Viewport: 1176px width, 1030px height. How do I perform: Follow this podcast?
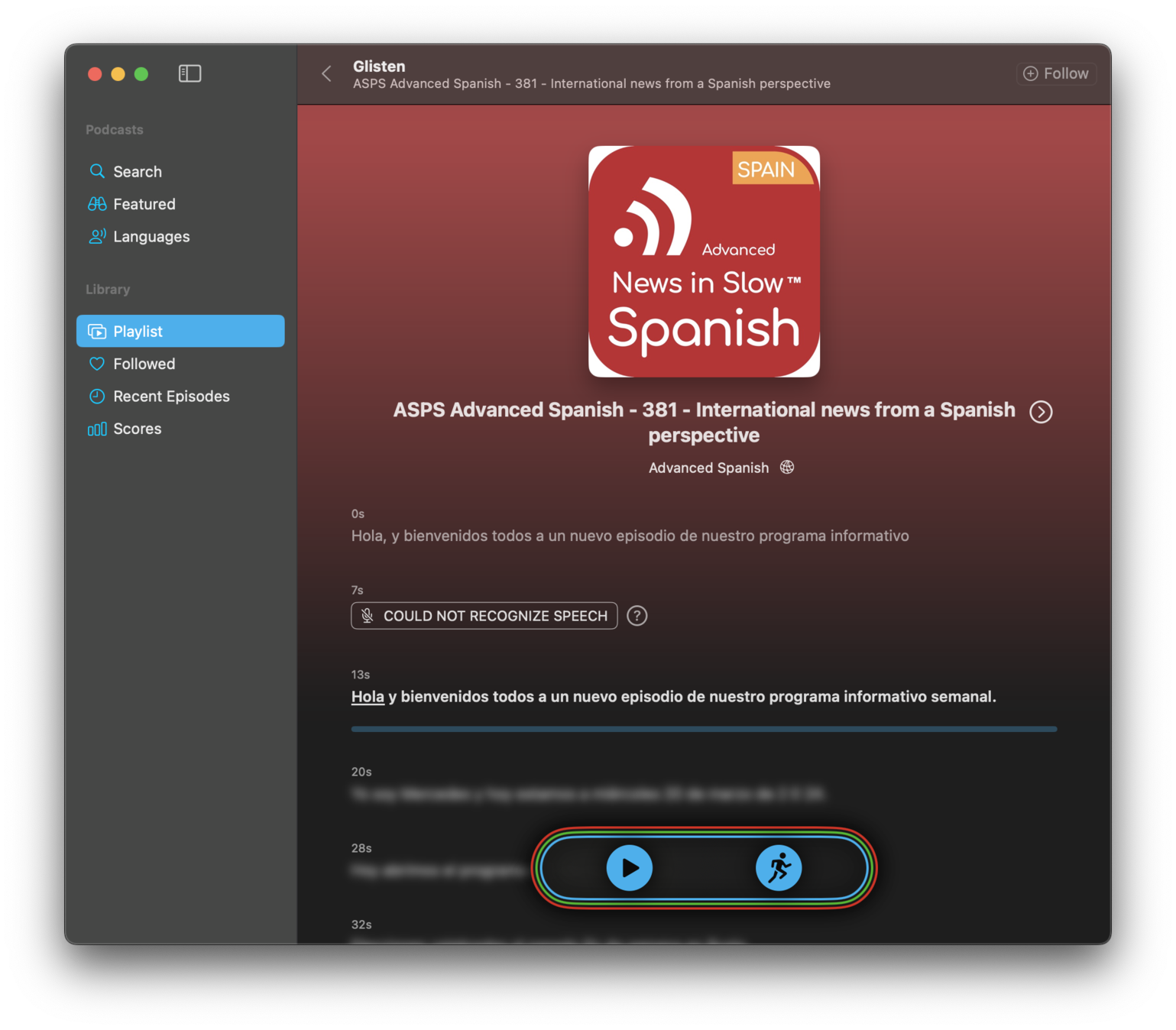(x=1056, y=73)
